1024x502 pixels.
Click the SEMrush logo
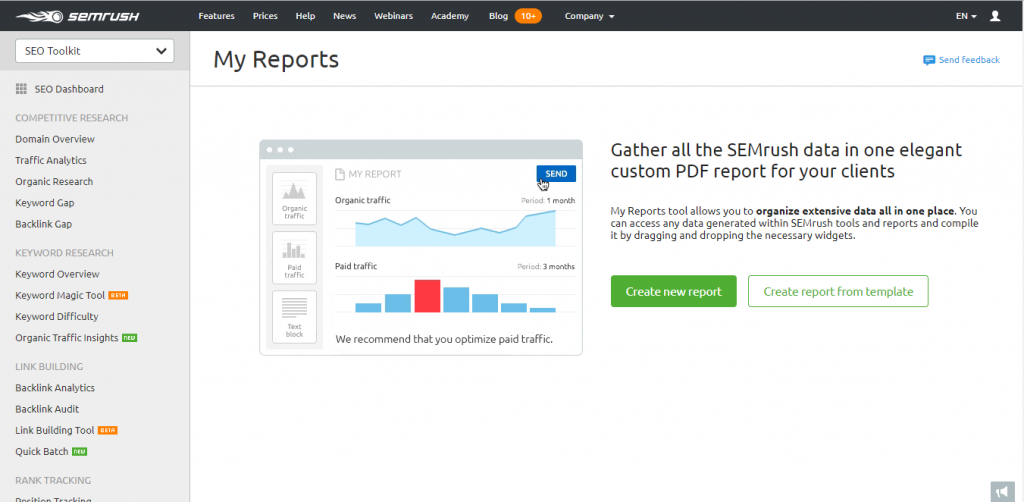click(x=78, y=16)
